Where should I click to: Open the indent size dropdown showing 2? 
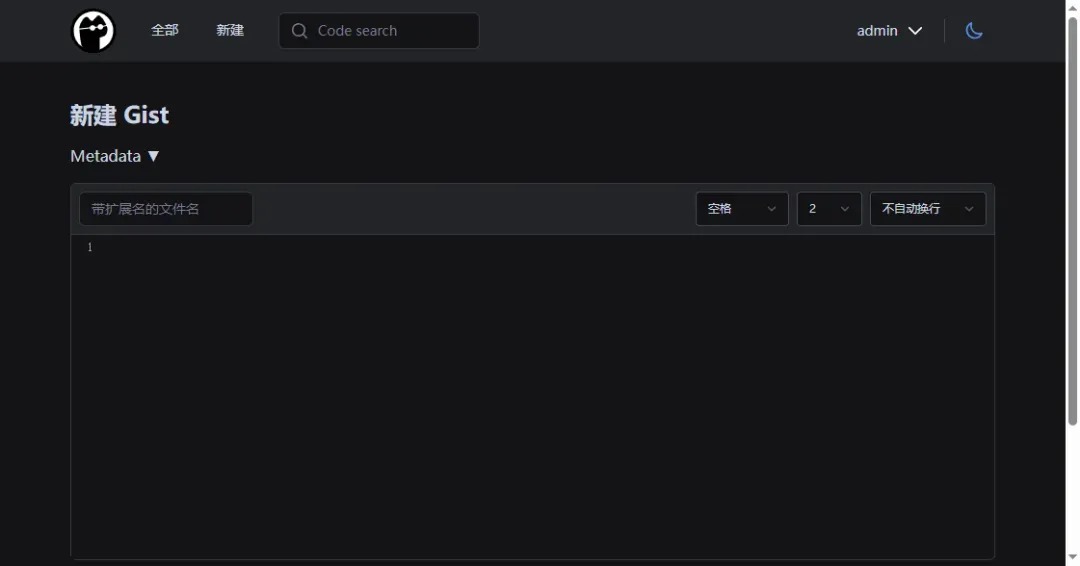[829, 209]
